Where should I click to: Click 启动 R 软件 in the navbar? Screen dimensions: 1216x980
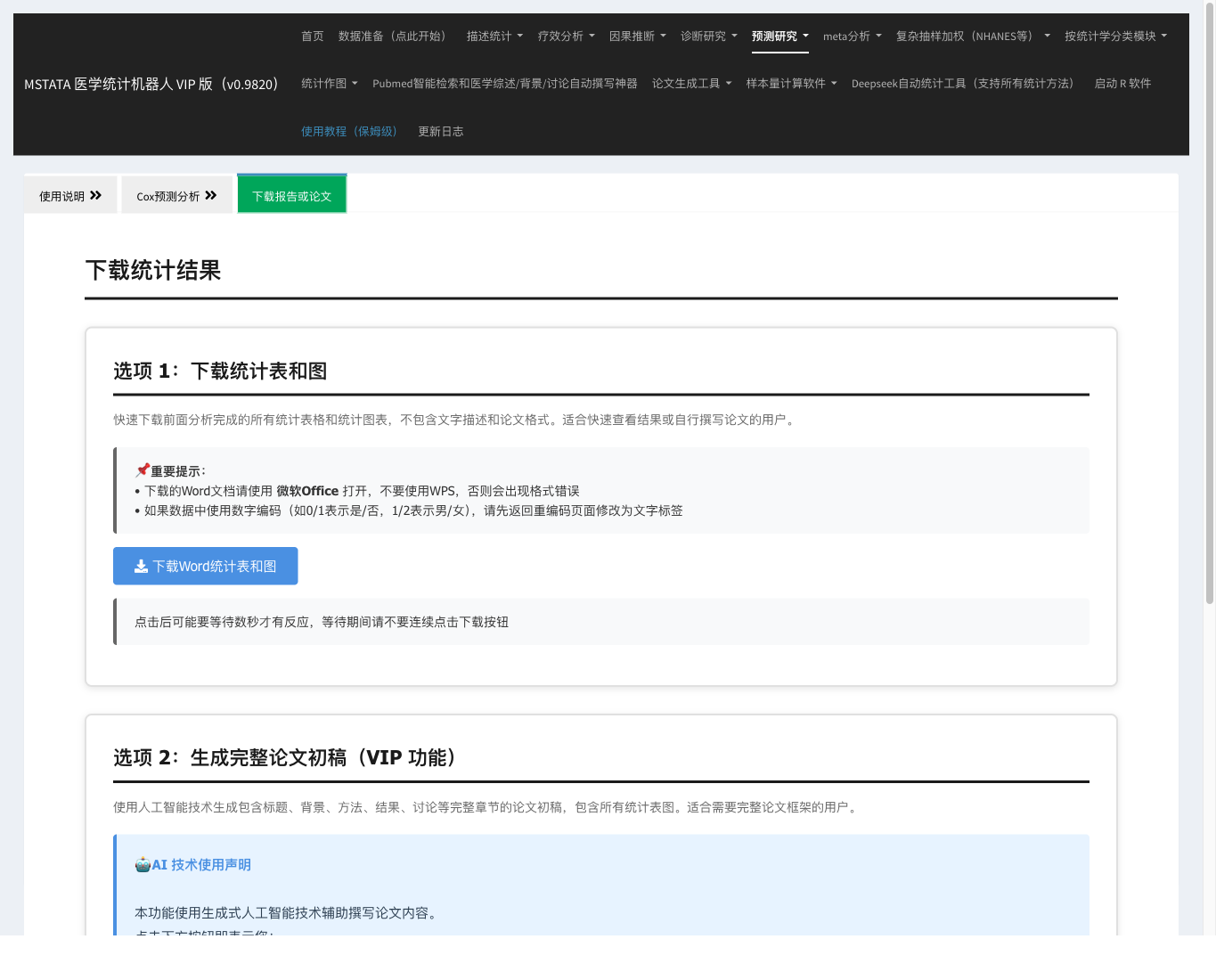click(x=1122, y=84)
